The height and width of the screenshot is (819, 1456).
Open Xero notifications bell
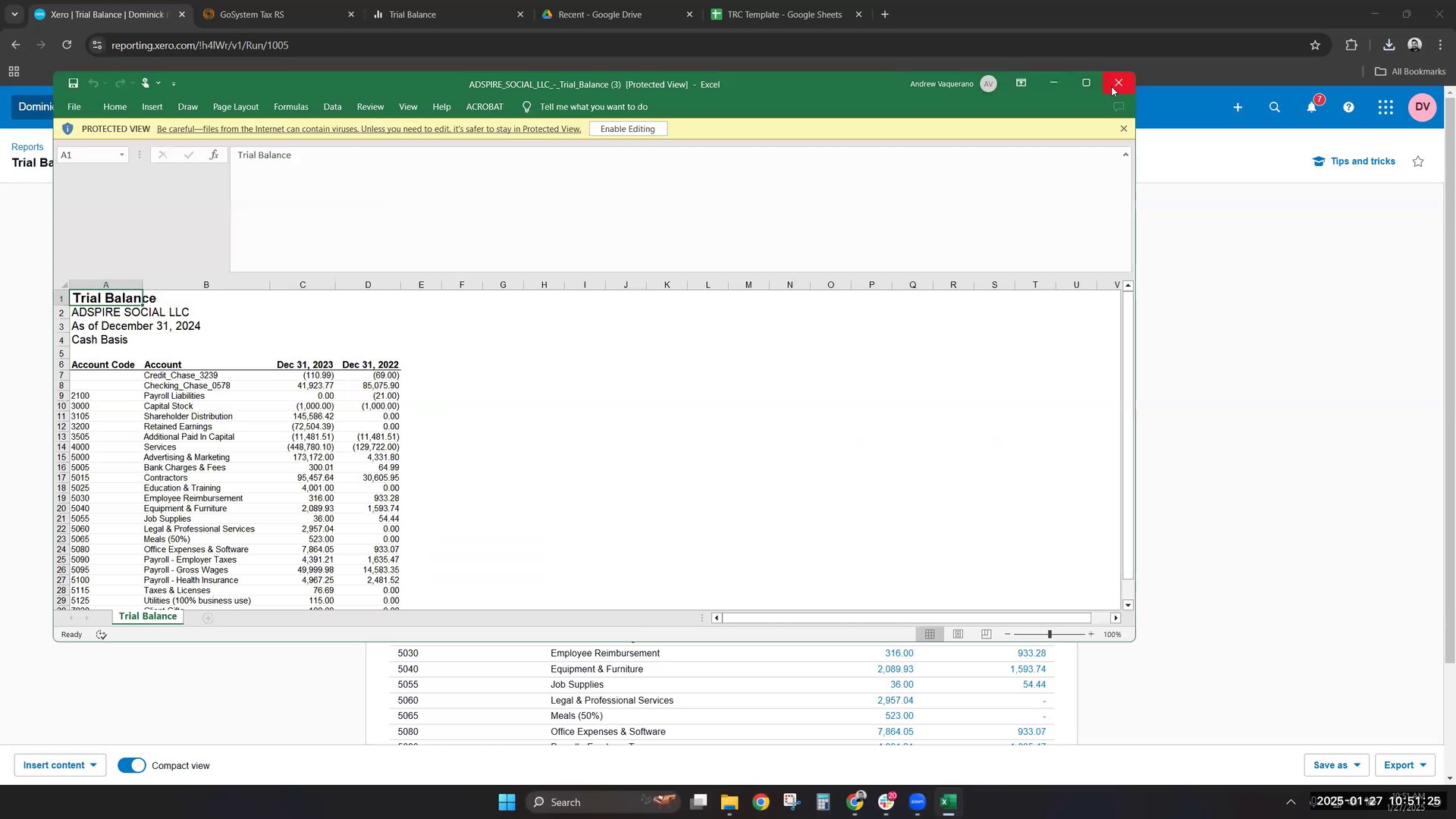pos(1311,107)
